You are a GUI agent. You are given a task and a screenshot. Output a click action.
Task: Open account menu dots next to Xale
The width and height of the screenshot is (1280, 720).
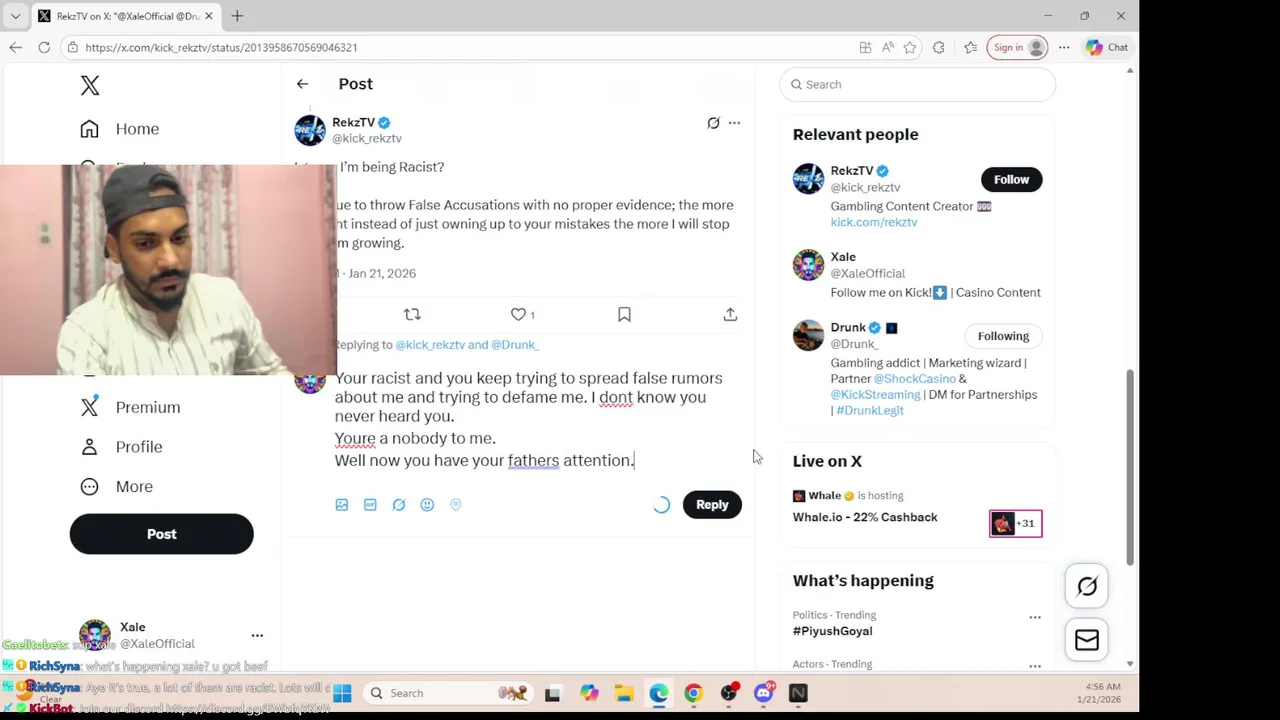click(x=257, y=636)
